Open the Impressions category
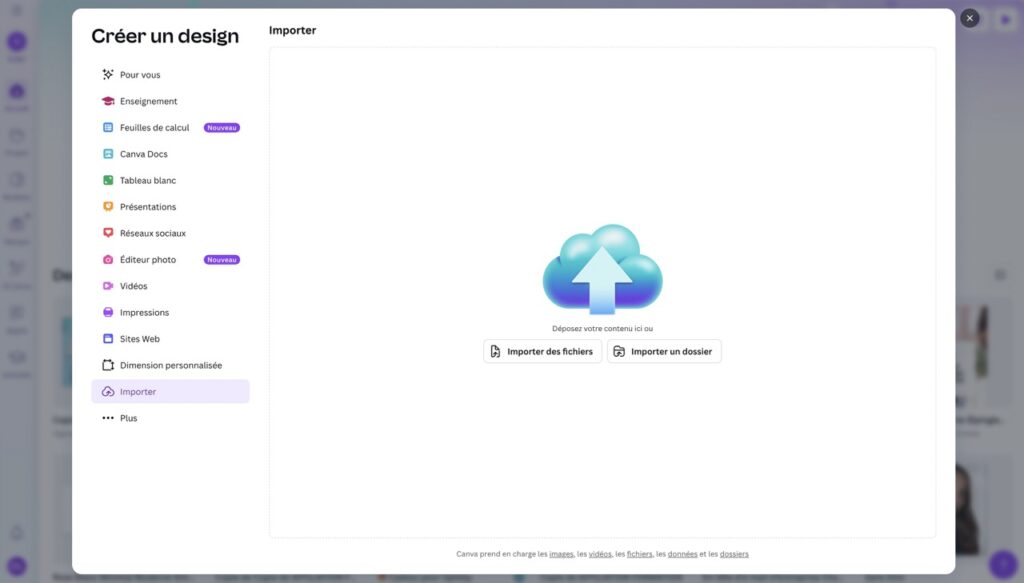Image resolution: width=1024 pixels, height=583 pixels. point(144,312)
